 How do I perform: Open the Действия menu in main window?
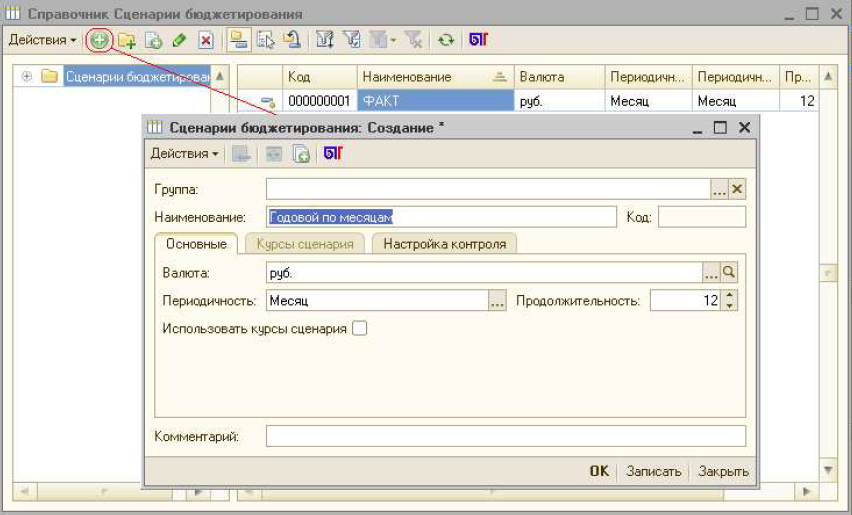[x=43, y=40]
